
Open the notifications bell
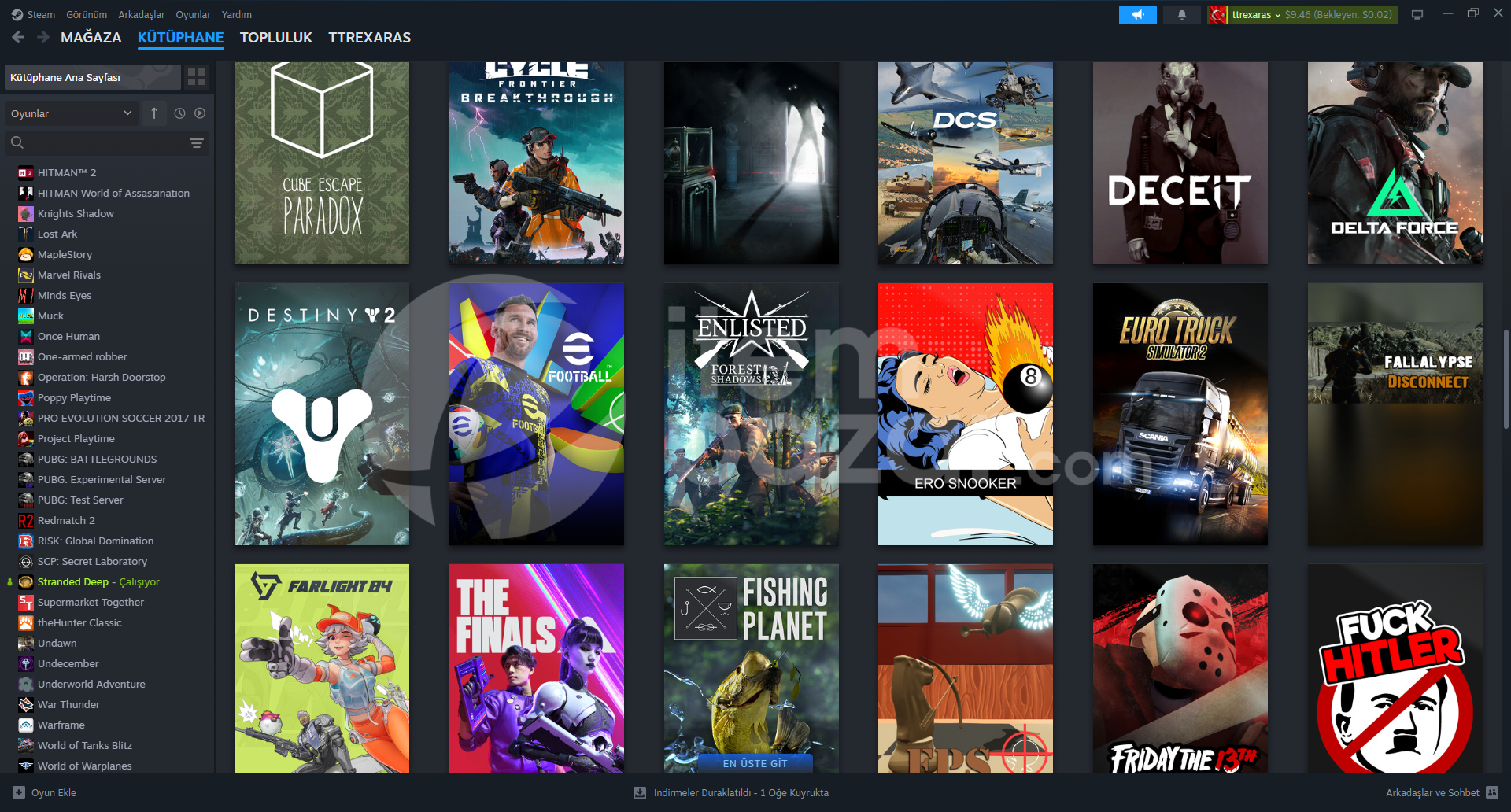1181,14
